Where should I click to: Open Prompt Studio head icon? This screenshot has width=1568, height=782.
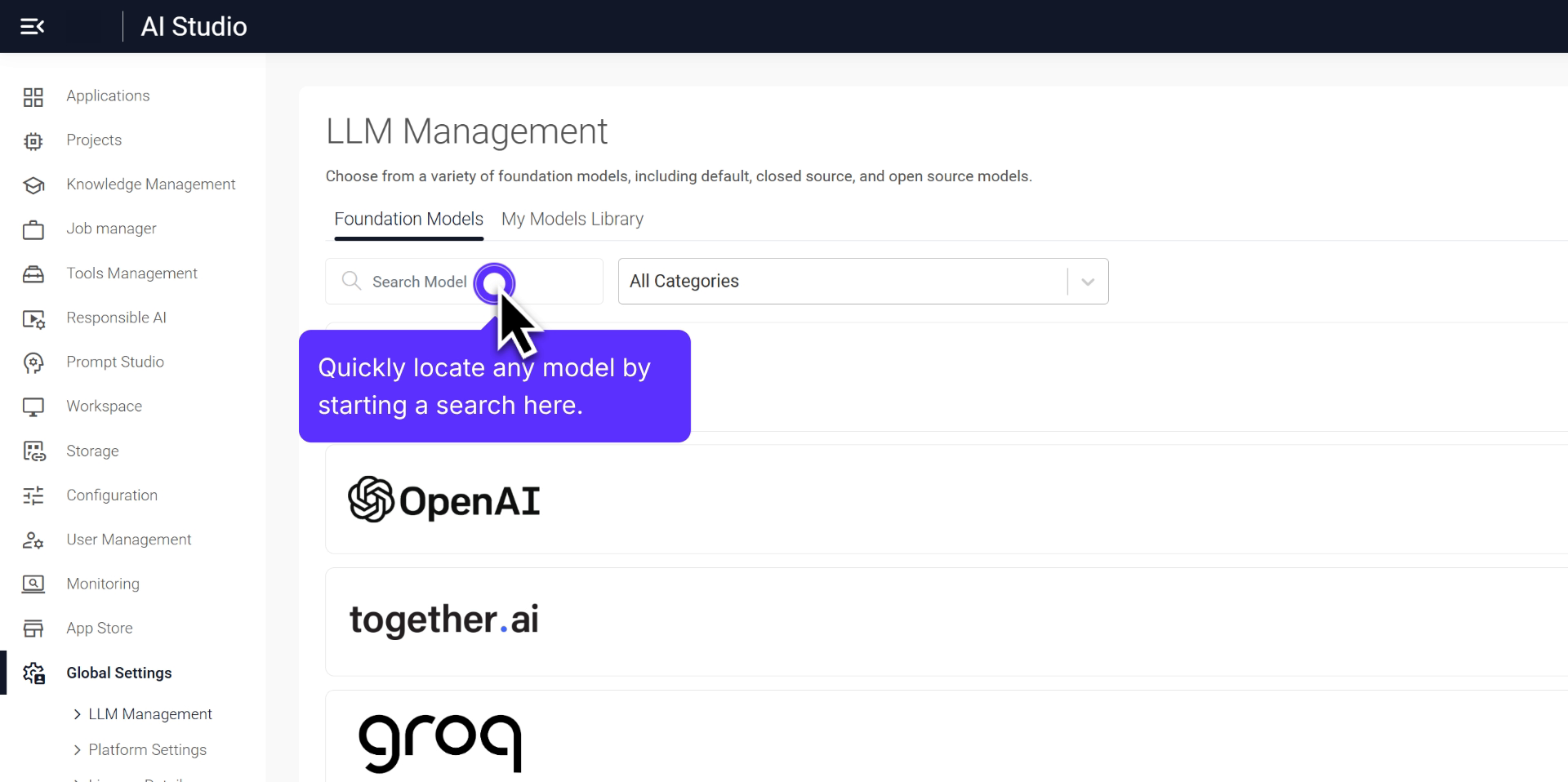(33, 363)
